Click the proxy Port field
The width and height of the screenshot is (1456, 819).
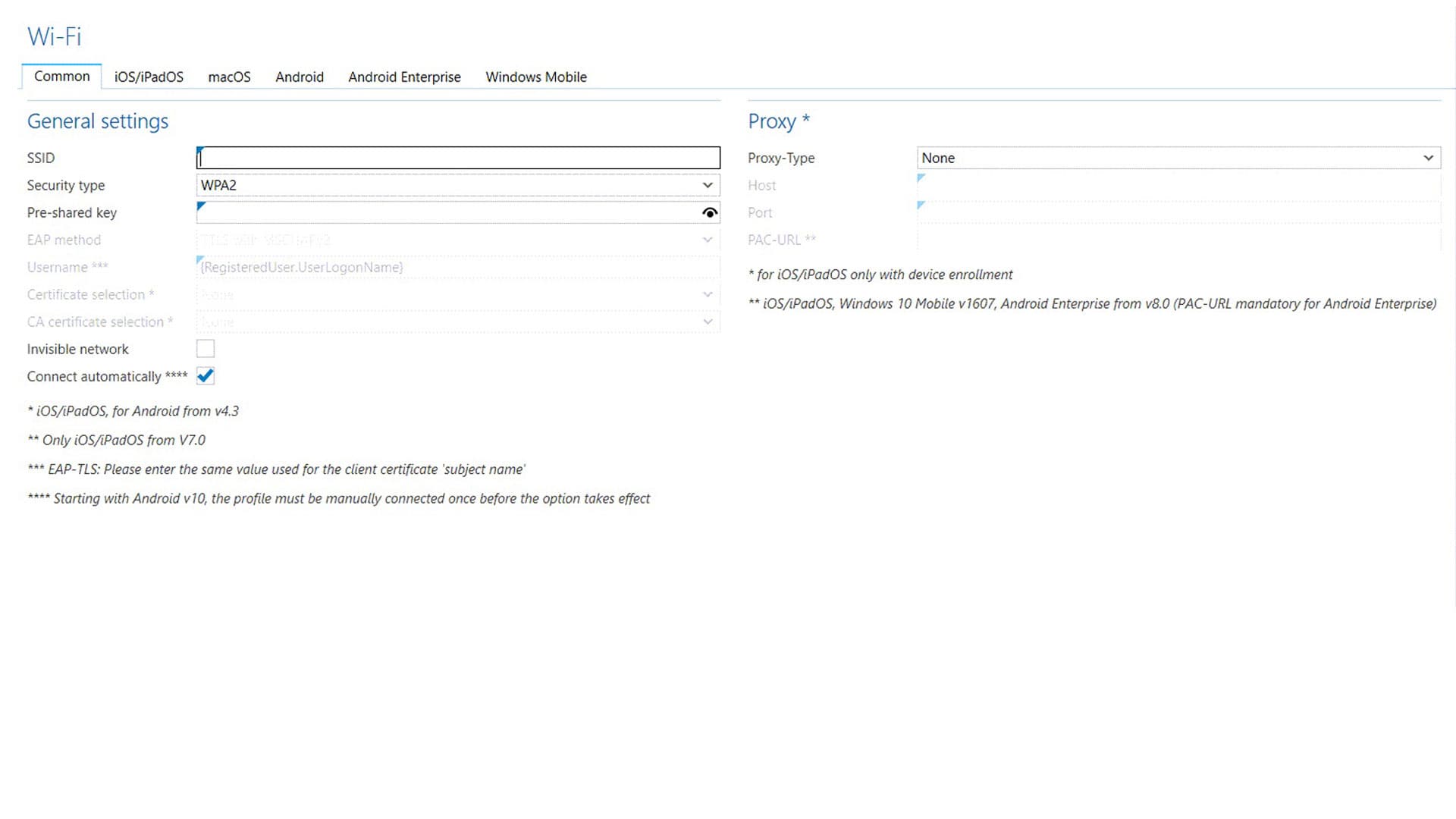point(1178,212)
